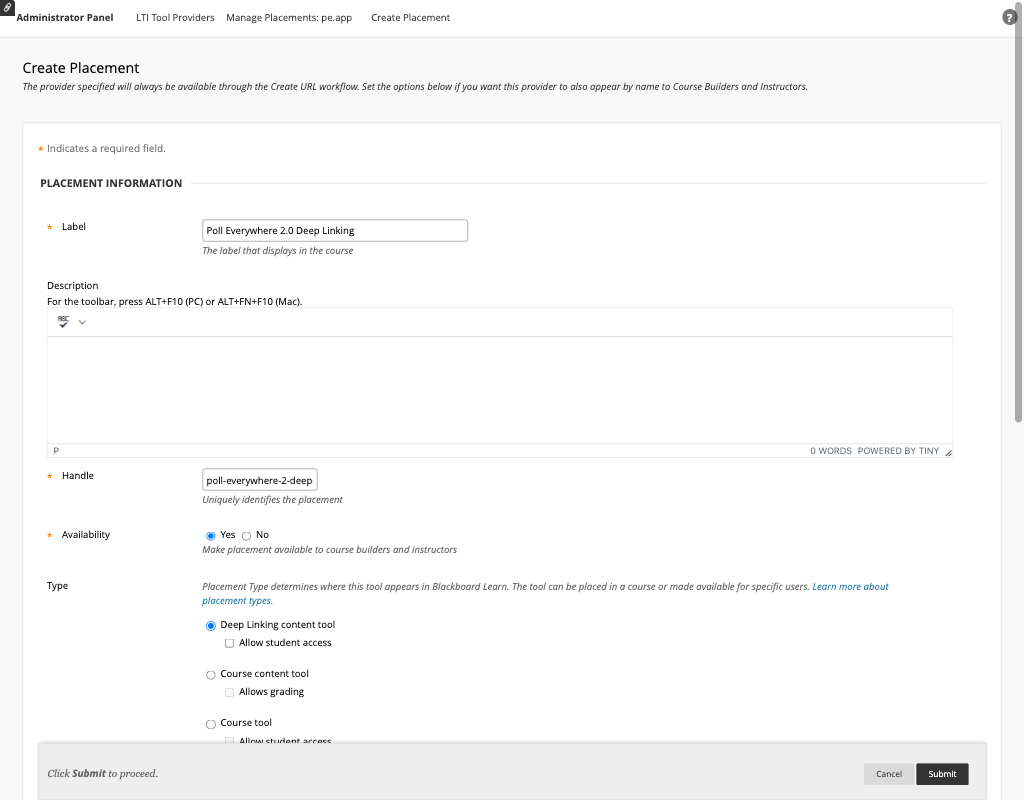Check the Allows grading checkbox
The height and width of the screenshot is (800, 1024).
[229, 692]
